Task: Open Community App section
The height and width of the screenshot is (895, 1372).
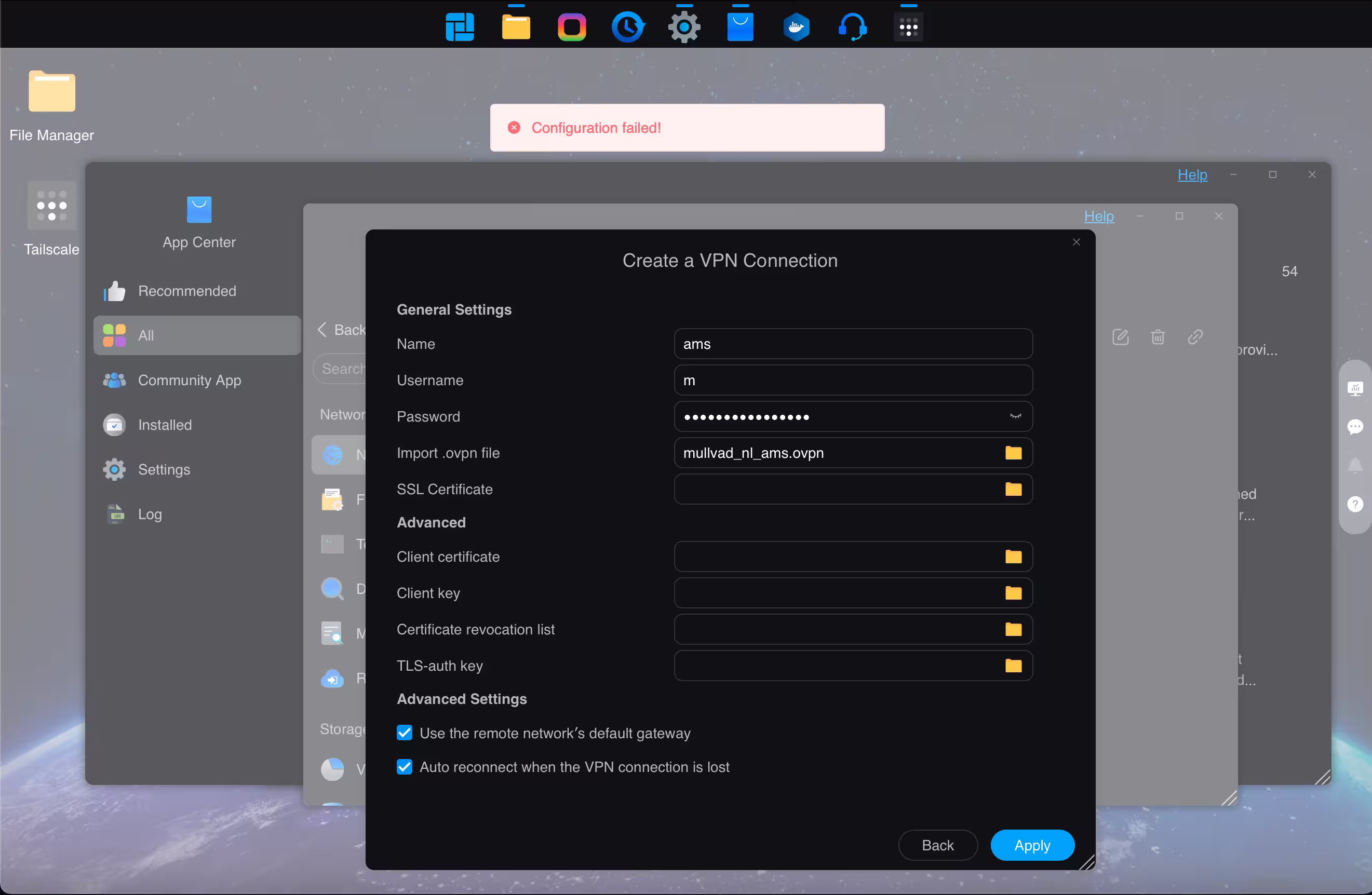Action: pos(189,381)
